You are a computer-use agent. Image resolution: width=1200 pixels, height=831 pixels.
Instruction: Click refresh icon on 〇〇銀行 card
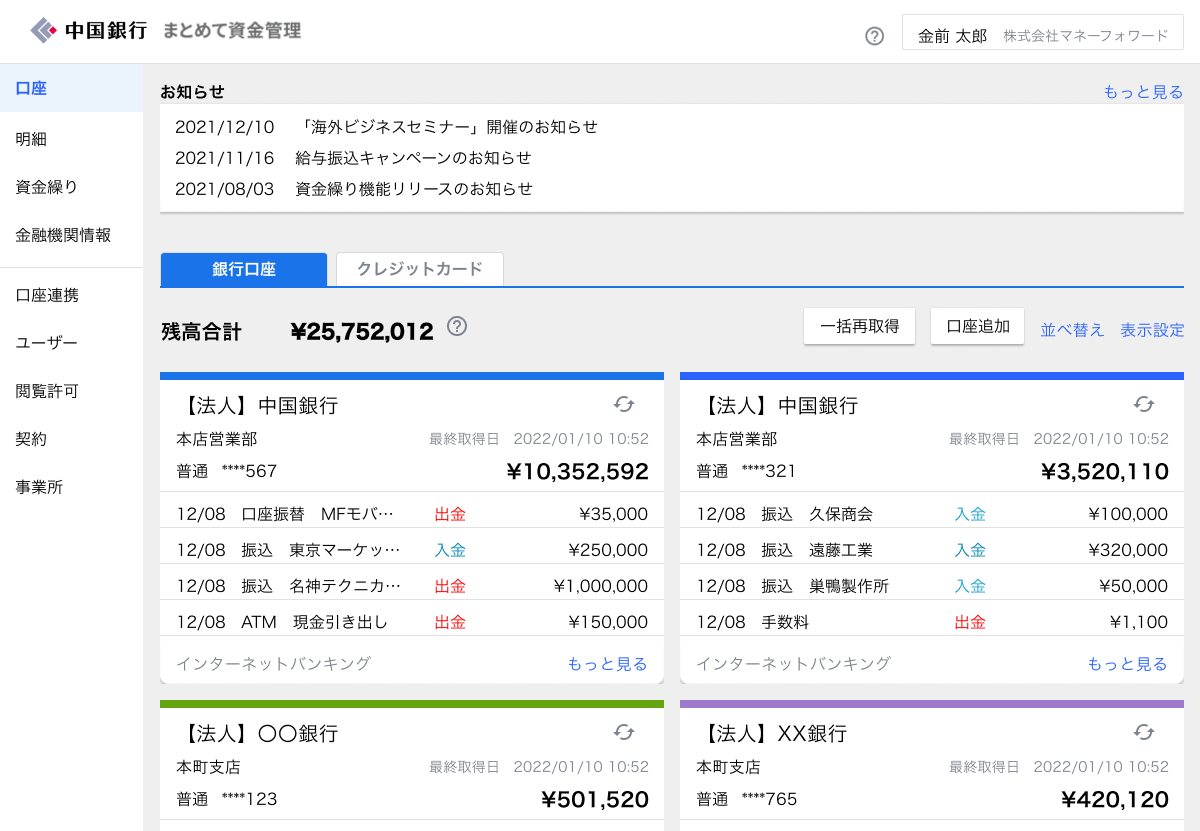[x=624, y=732]
